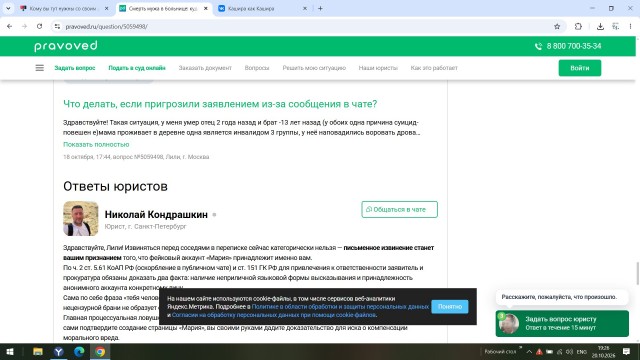Open 'Наши юристы' navigation item
The height and width of the screenshot is (360, 640).
pyautogui.click(x=378, y=68)
